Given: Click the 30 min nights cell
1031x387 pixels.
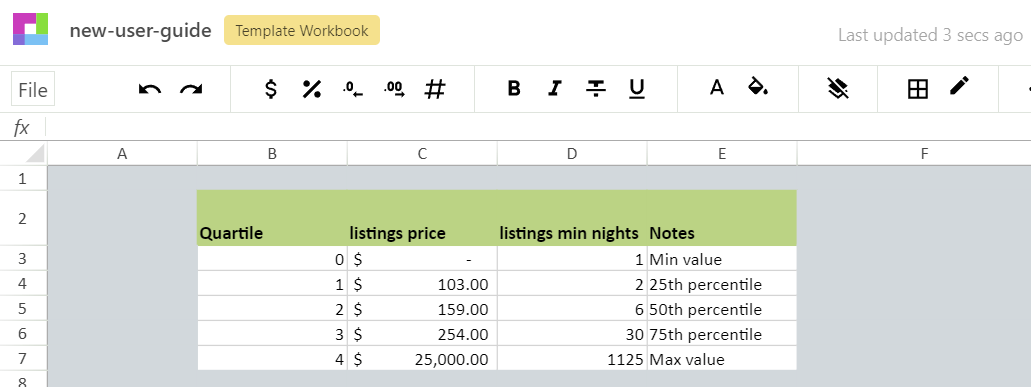Looking at the screenshot, I should [x=572, y=334].
